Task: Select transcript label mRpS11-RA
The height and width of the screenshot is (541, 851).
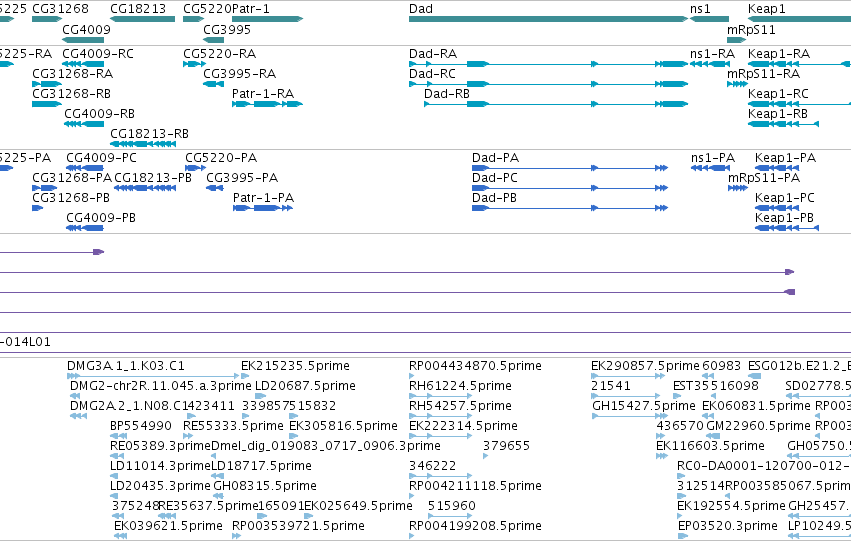Action: 764,74
